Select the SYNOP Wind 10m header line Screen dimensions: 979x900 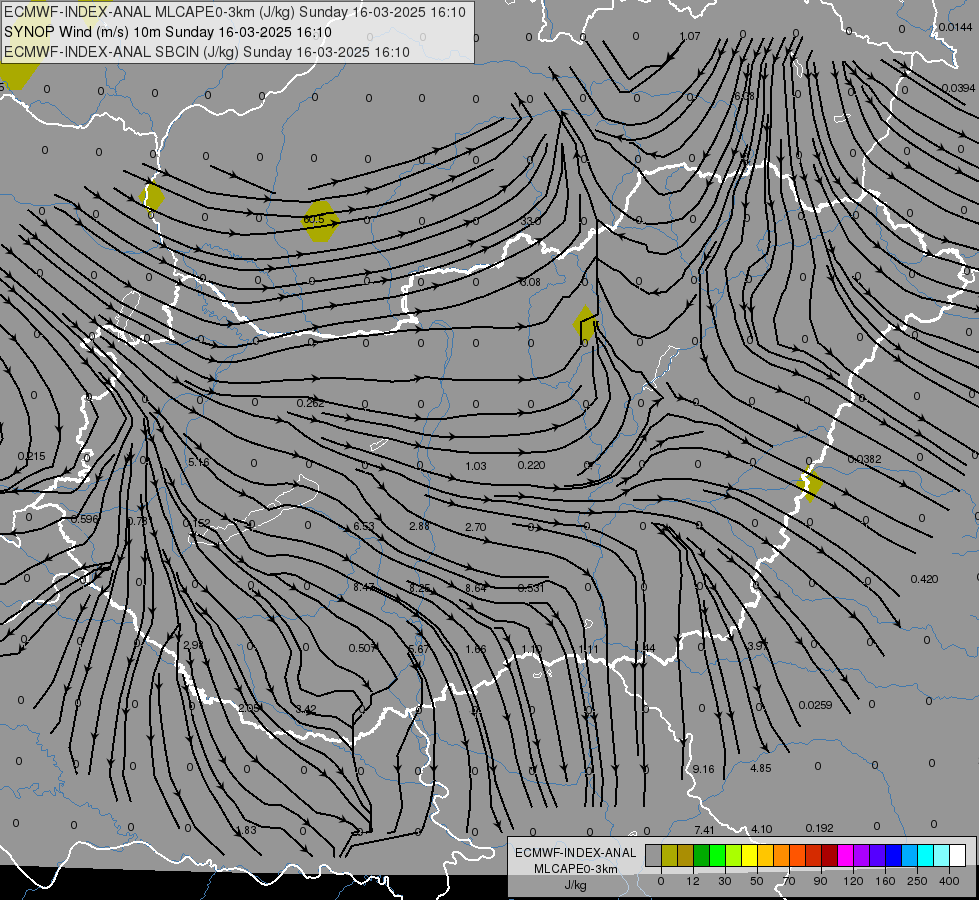167,32
